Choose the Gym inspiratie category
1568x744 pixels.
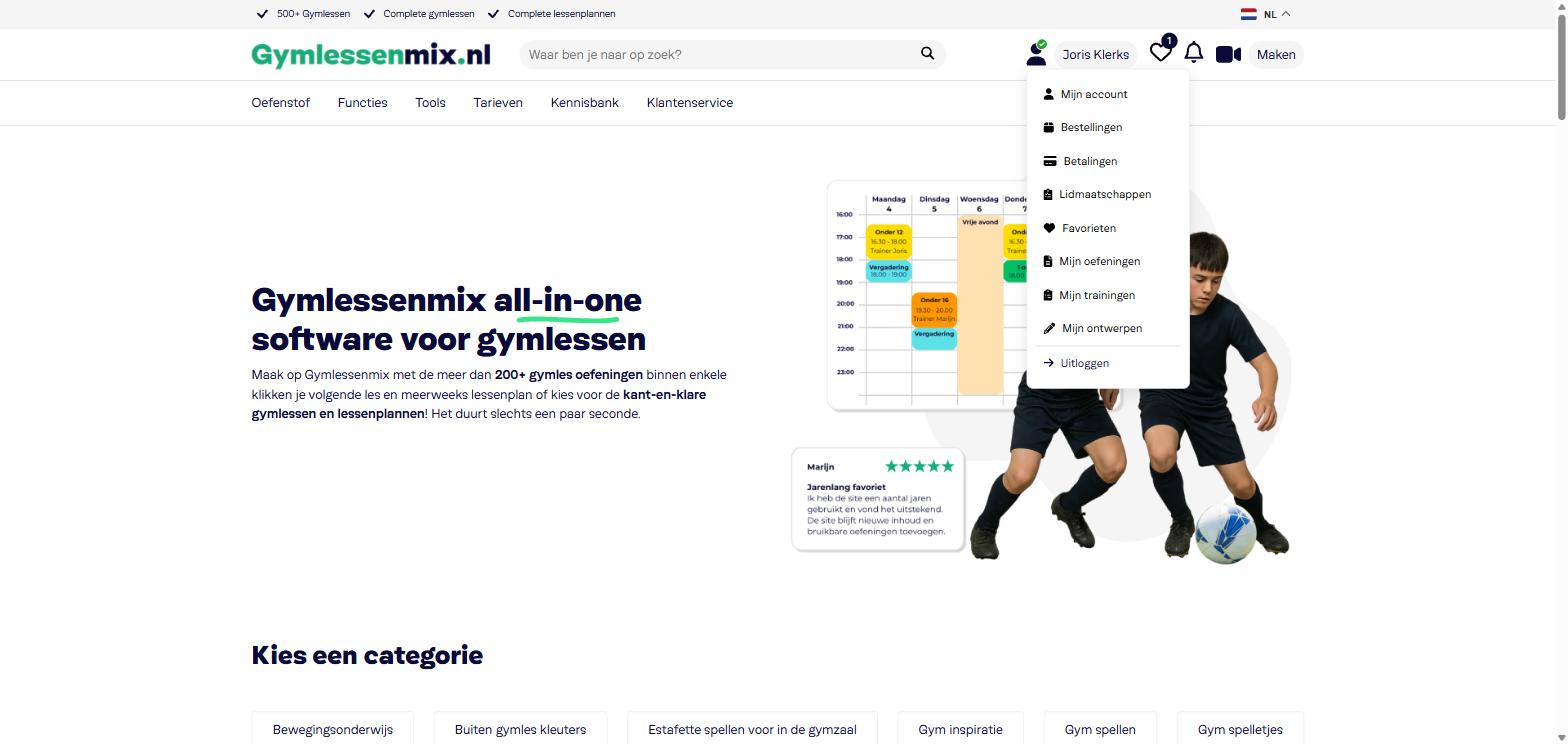point(960,729)
